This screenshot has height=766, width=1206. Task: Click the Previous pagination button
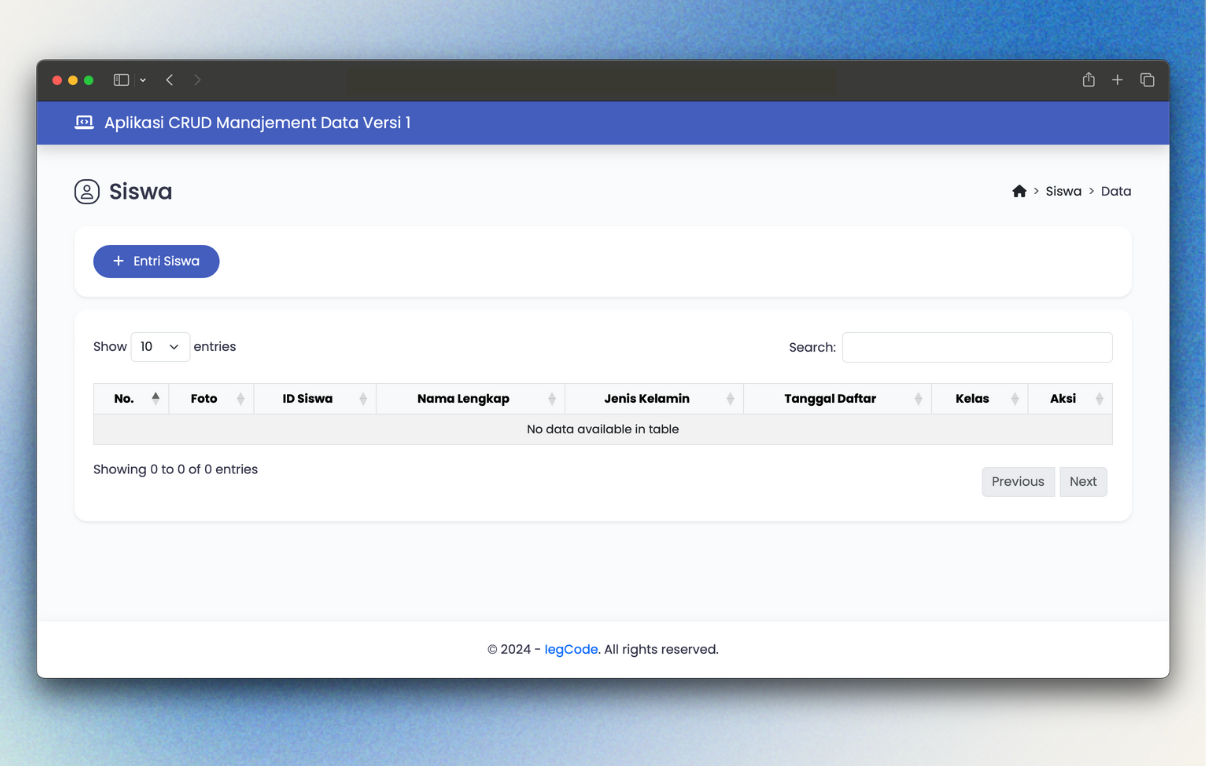tap(1017, 481)
